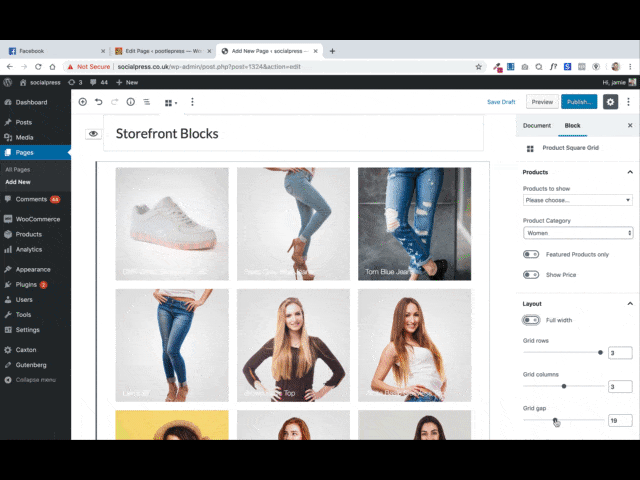
Task: Click the Grid gap number field
Action: pyautogui.click(x=620, y=420)
